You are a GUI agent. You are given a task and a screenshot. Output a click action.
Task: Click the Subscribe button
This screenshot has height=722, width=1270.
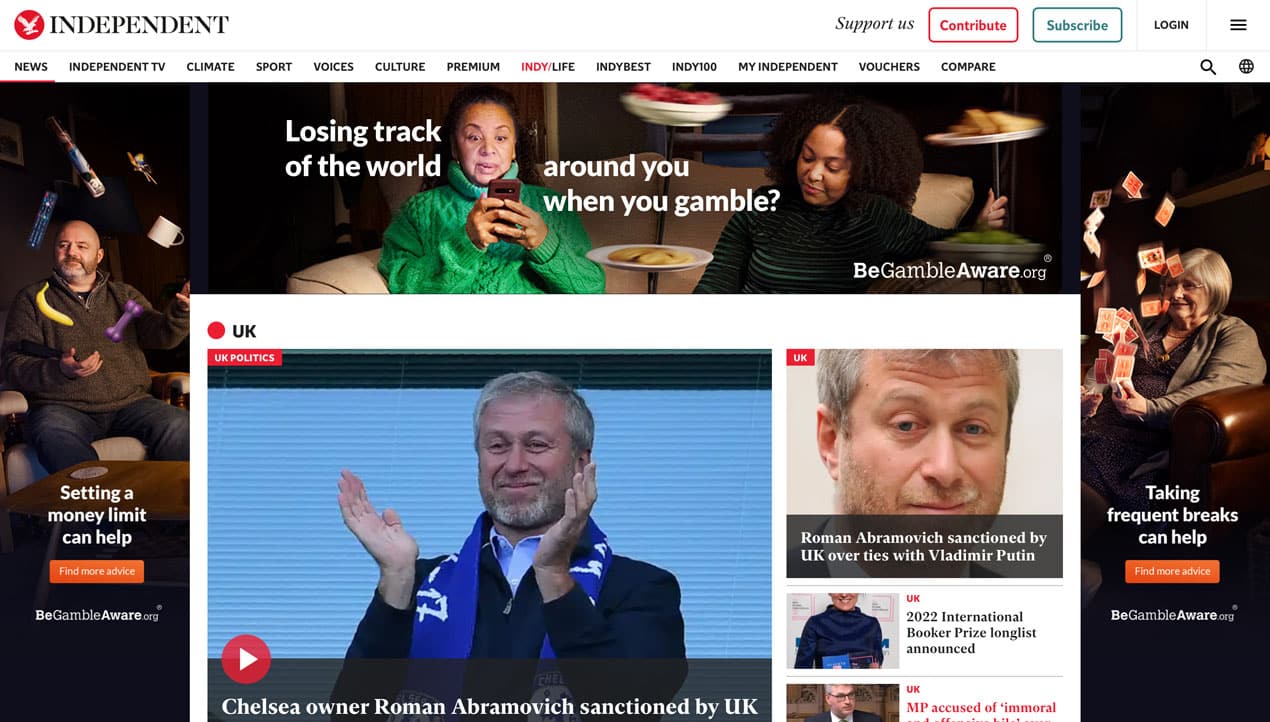(1077, 25)
